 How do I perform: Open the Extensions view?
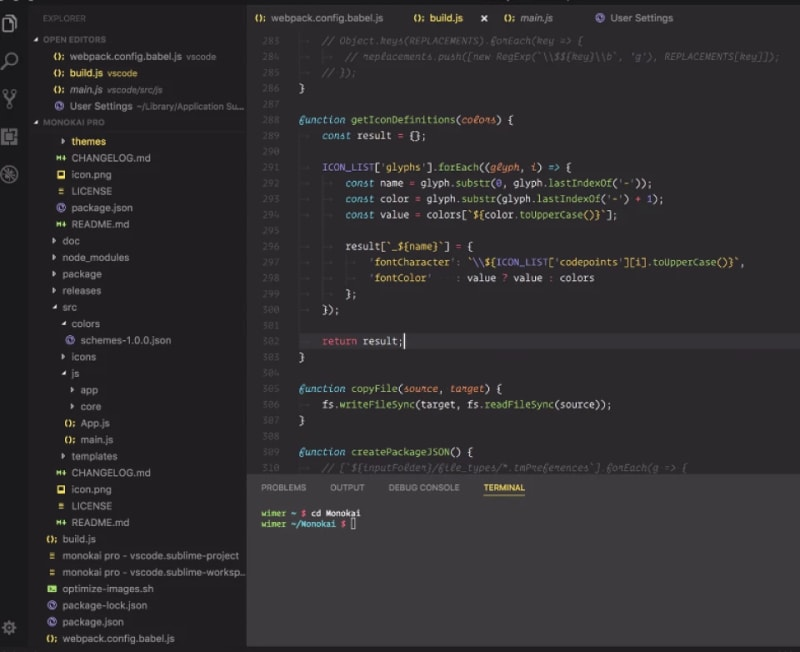[11, 137]
